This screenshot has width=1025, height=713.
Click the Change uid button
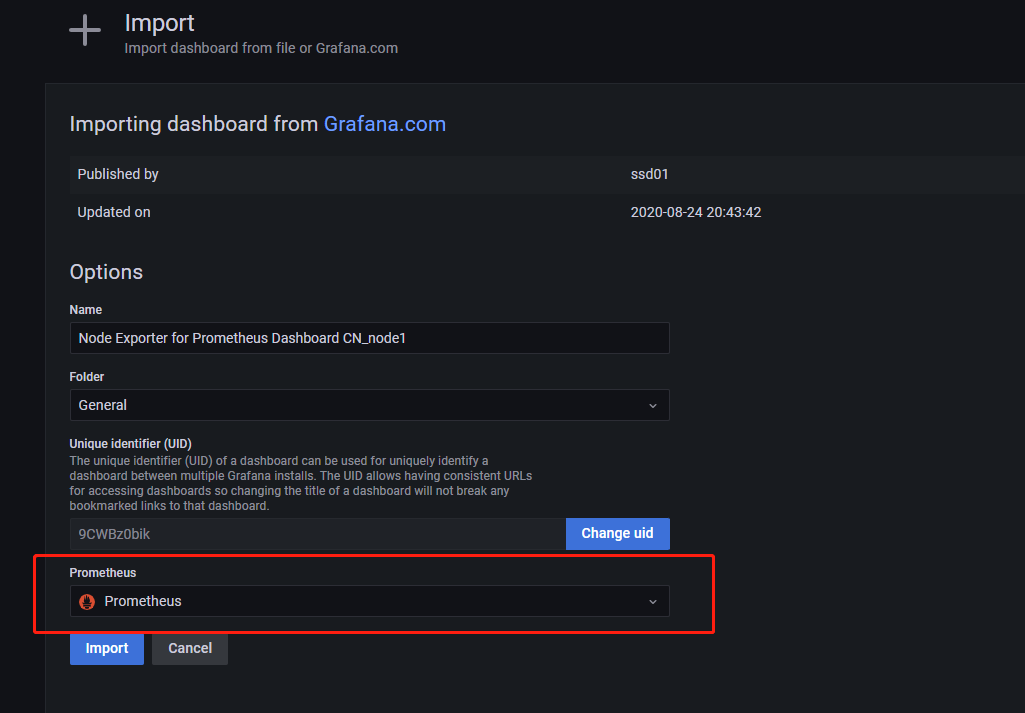point(618,533)
